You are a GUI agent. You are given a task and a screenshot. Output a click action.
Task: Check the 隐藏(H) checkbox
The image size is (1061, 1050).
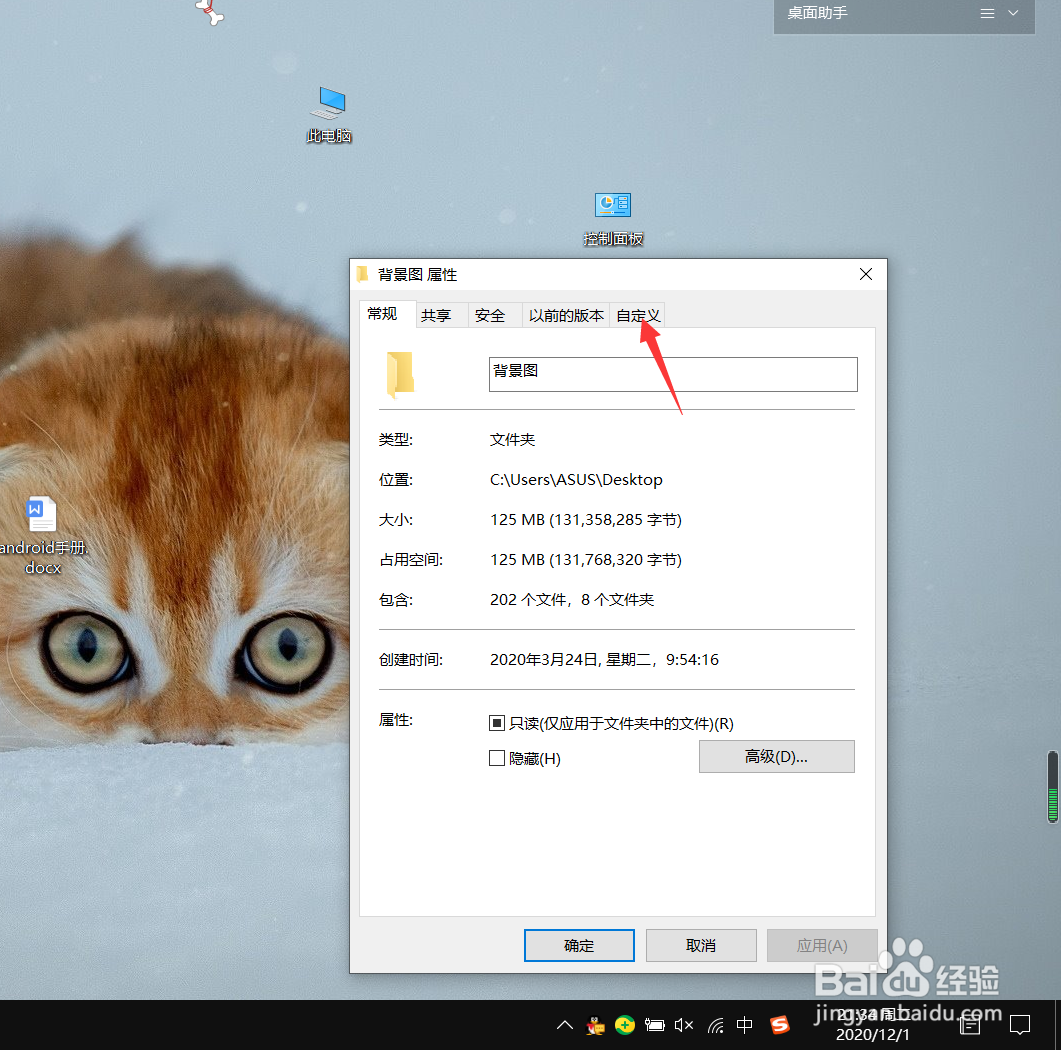tap(497, 758)
